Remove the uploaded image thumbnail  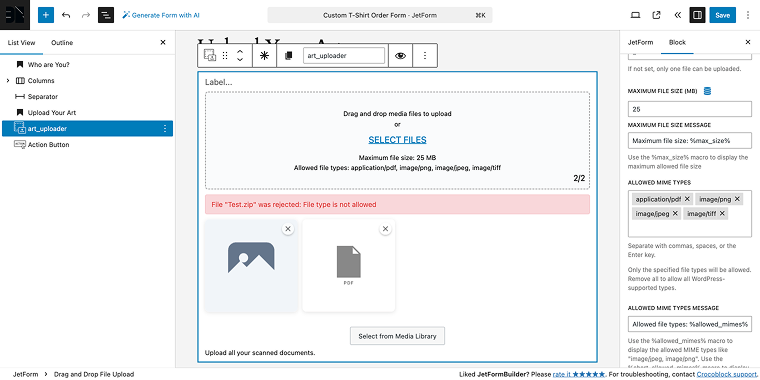click(x=288, y=229)
